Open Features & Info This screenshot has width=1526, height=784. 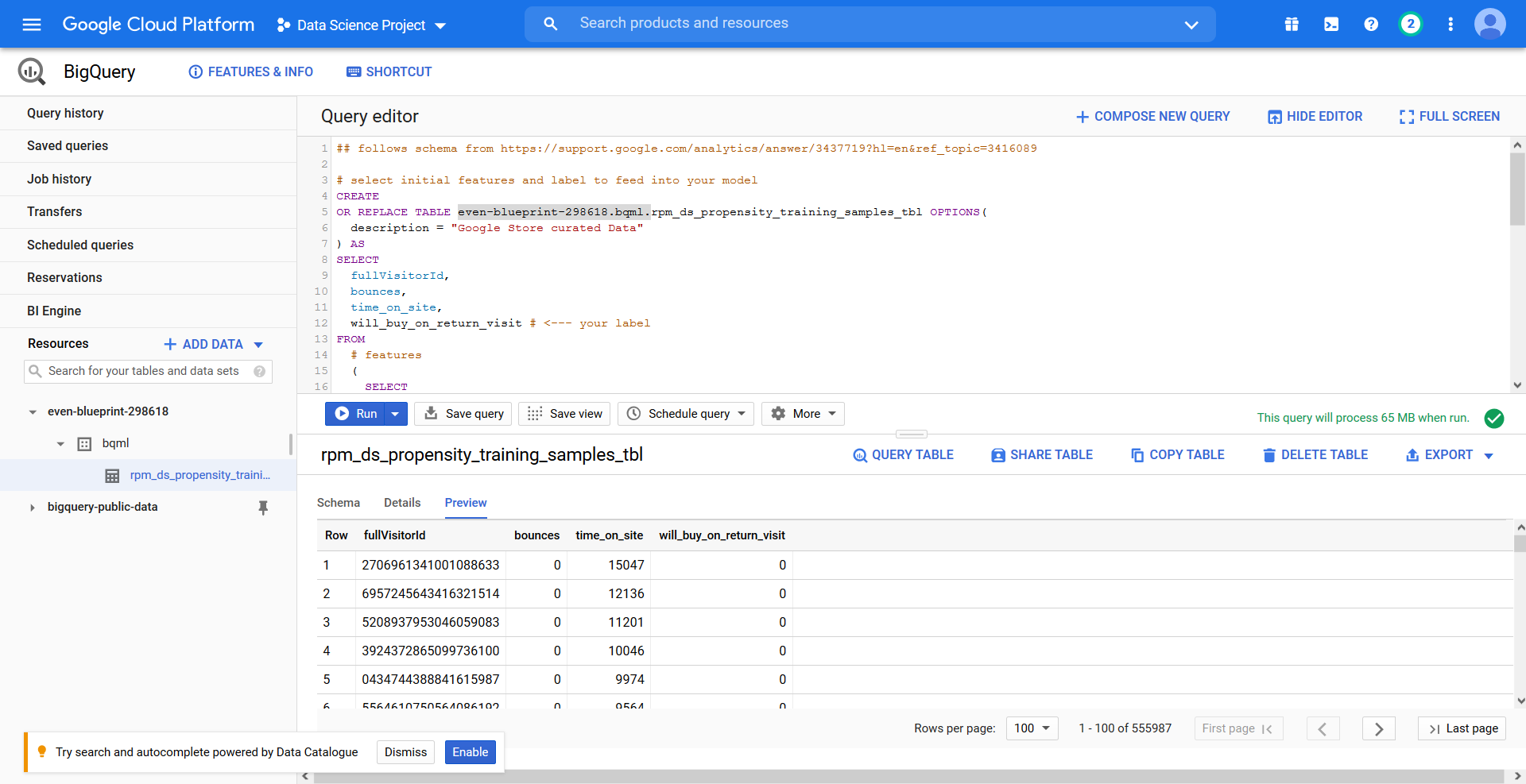pos(251,71)
